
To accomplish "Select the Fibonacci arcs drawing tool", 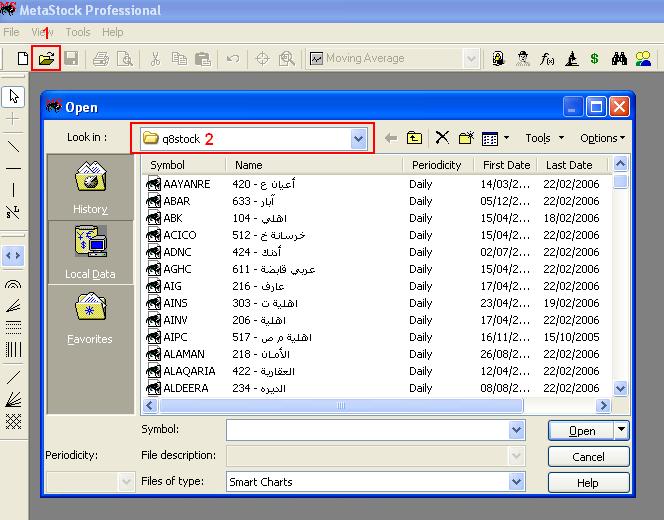I will 13,284.
